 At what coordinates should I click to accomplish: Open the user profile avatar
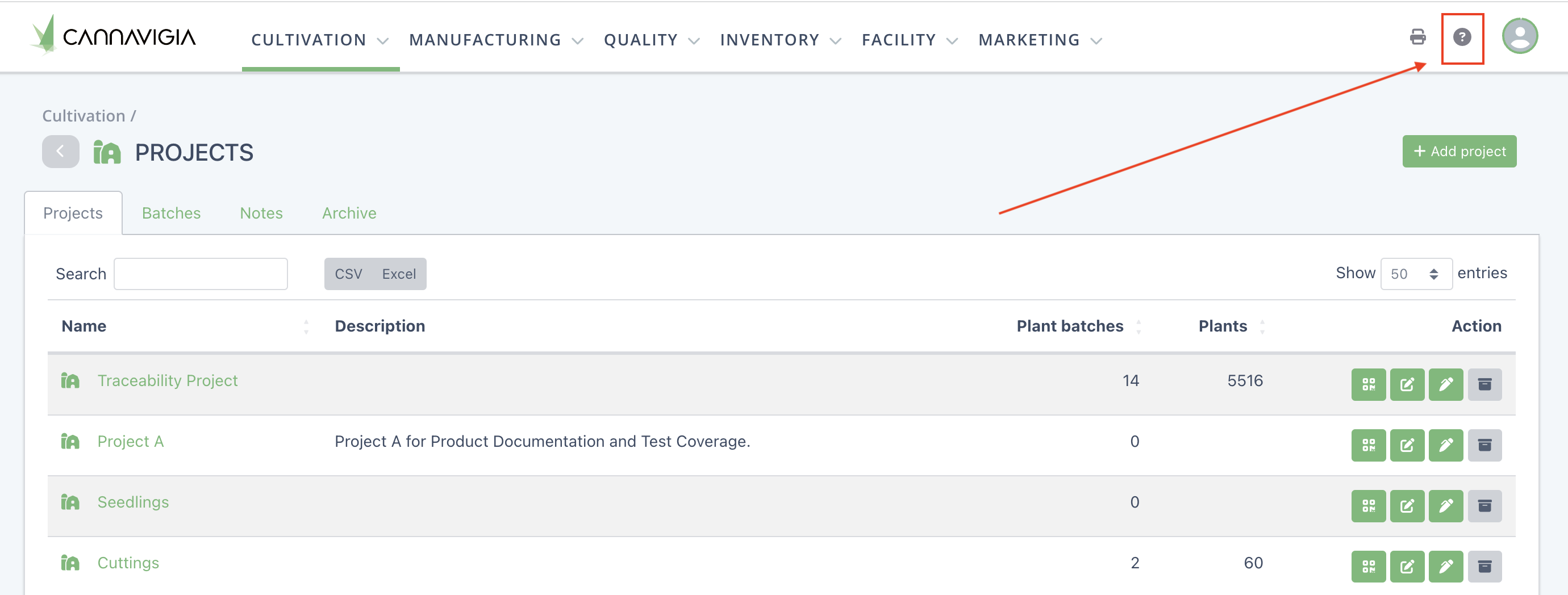click(x=1519, y=36)
